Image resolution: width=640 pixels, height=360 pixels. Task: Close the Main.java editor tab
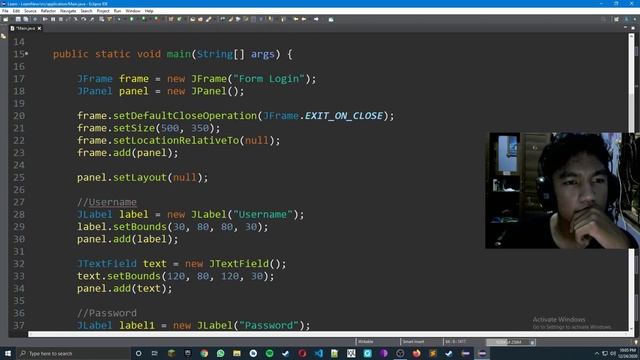click(x=39, y=29)
